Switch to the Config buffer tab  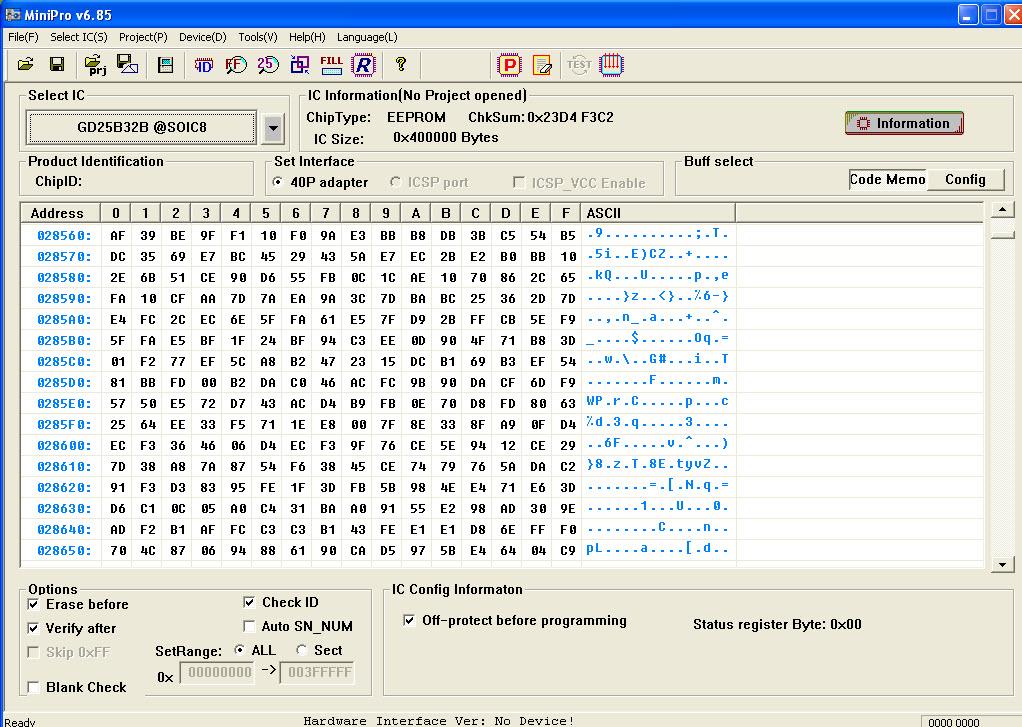click(x=965, y=179)
